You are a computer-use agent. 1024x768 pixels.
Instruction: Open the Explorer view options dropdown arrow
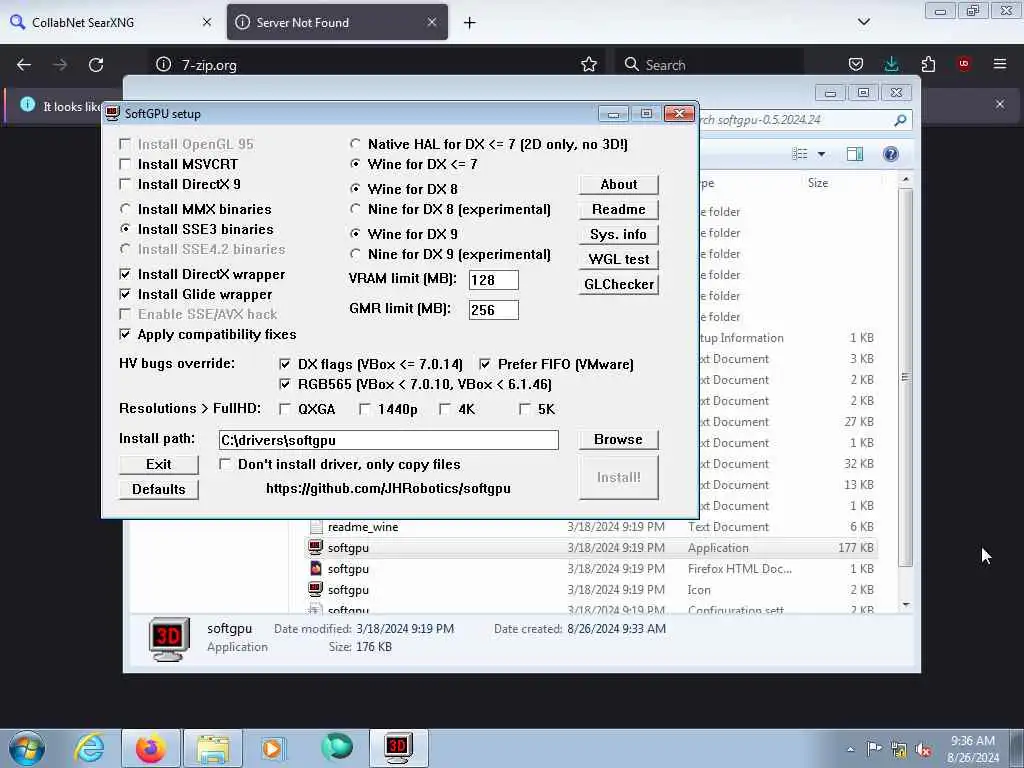point(822,154)
